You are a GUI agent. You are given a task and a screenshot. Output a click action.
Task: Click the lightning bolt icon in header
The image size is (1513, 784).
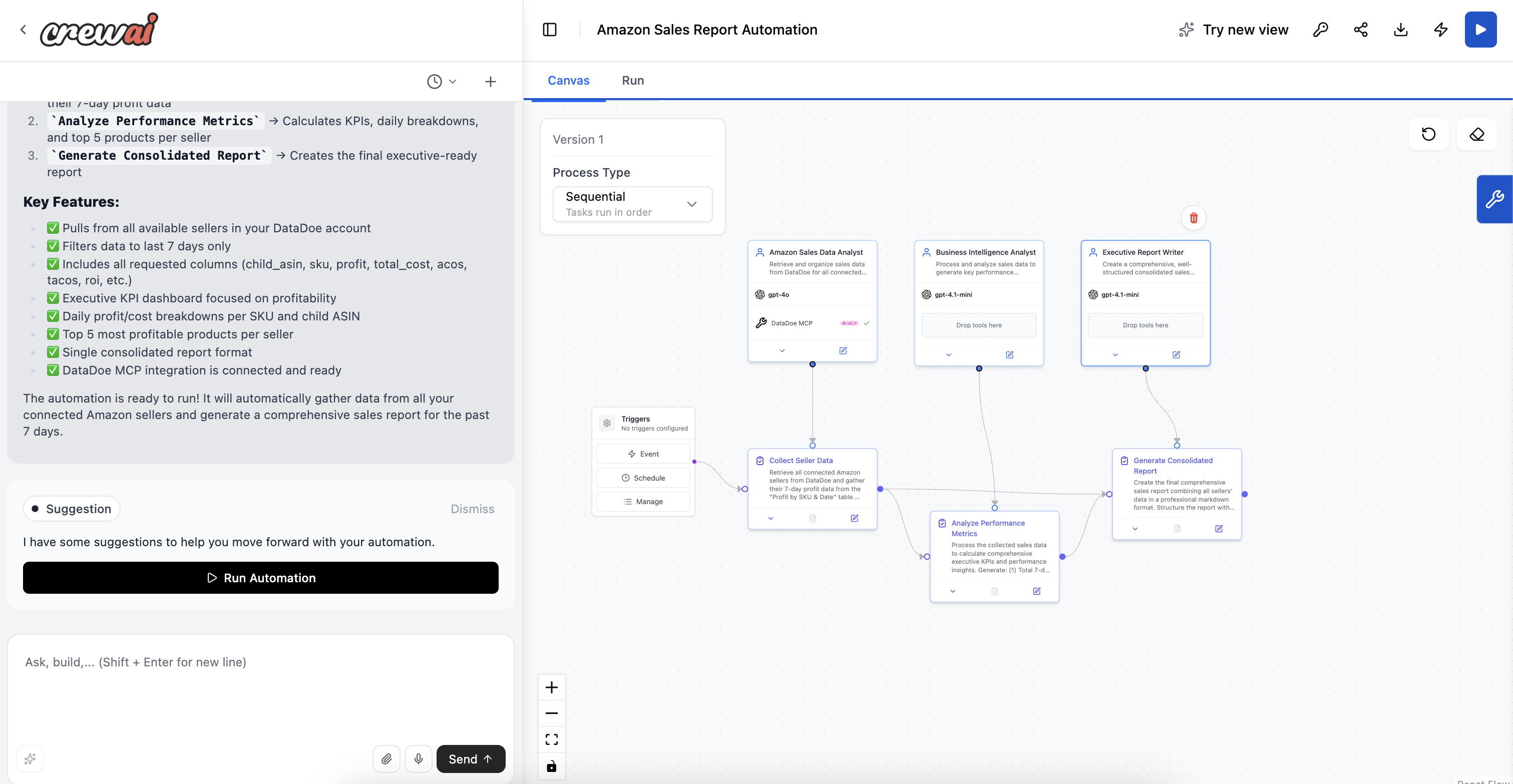pyautogui.click(x=1441, y=30)
